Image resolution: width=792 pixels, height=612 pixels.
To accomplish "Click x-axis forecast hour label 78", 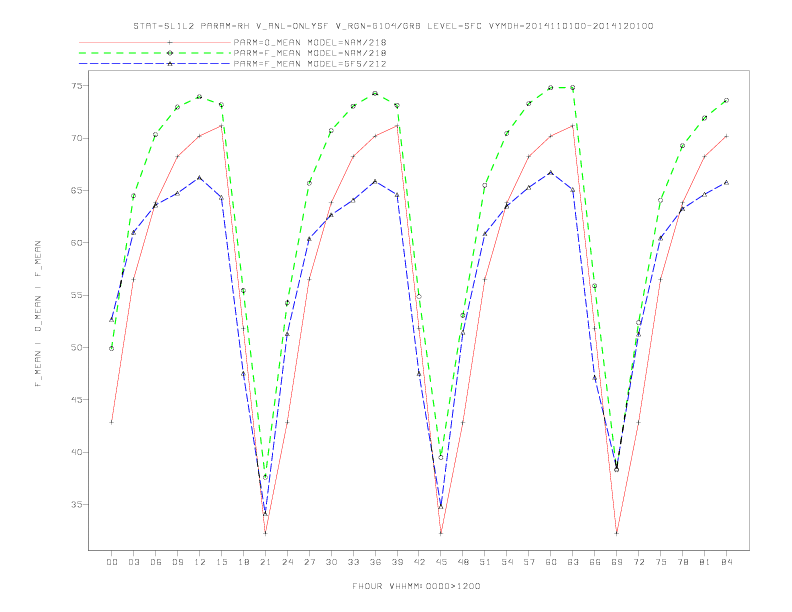I will click(683, 562).
